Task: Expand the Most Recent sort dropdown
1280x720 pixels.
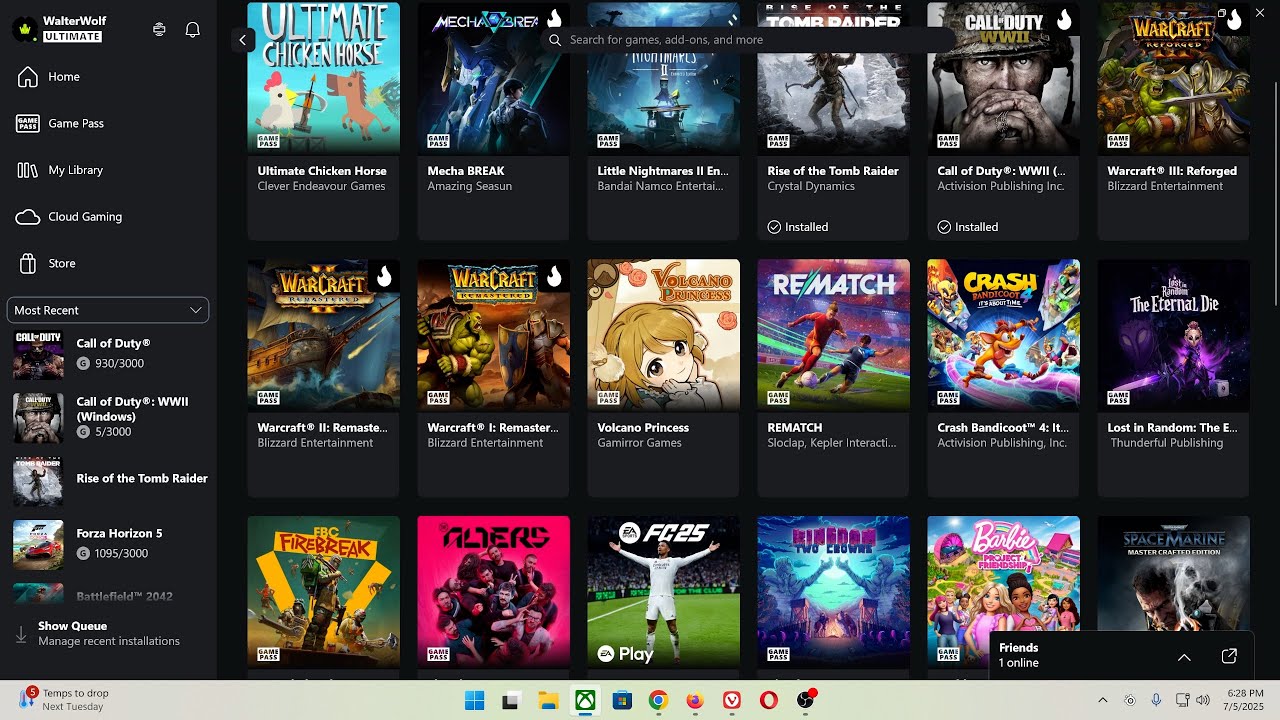Action: click(108, 310)
